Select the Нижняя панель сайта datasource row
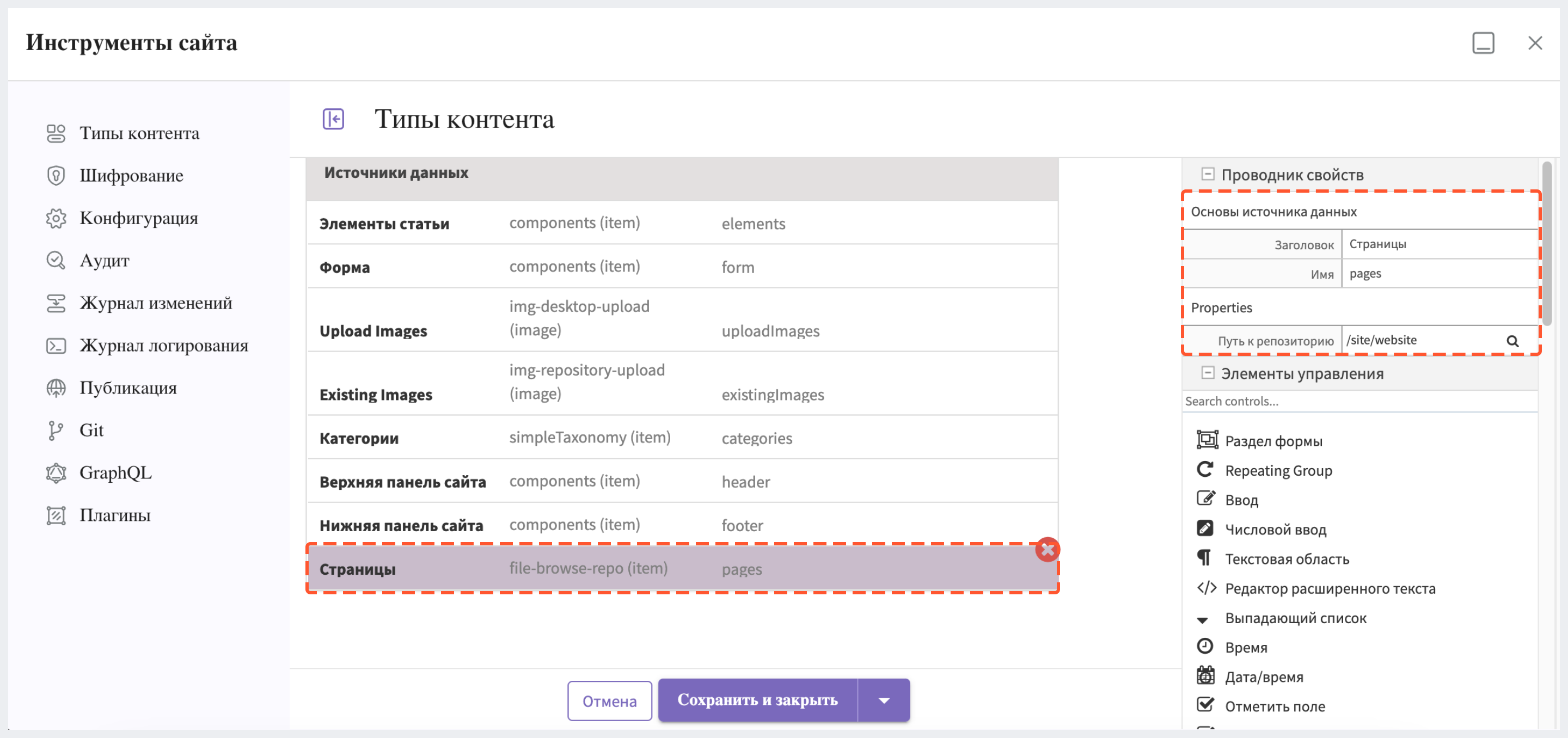The image size is (1568, 738). (682, 525)
